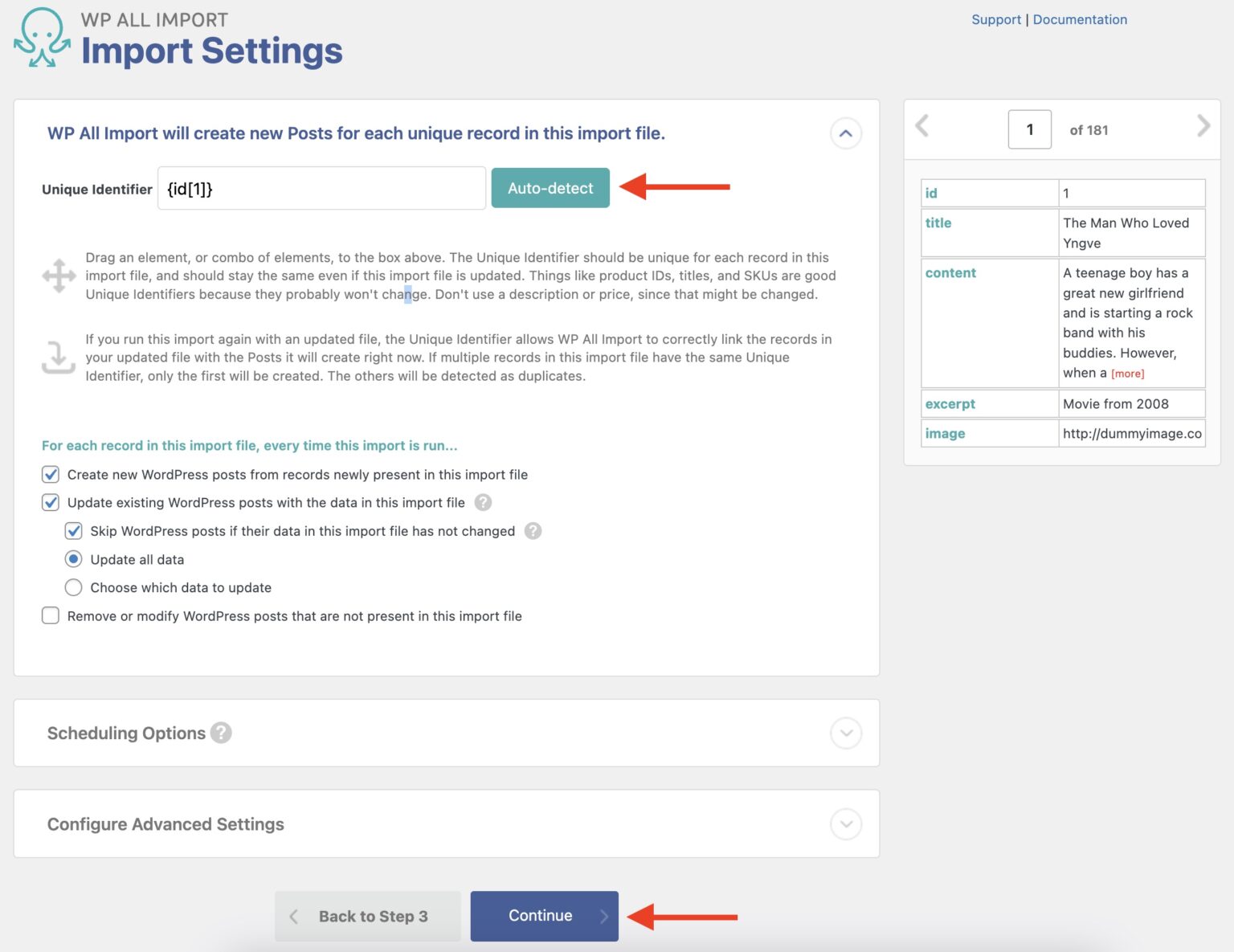1234x952 pixels.
Task: Expand Configure Advanced Settings section
Action: pyautogui.click(x=845, y=824)
